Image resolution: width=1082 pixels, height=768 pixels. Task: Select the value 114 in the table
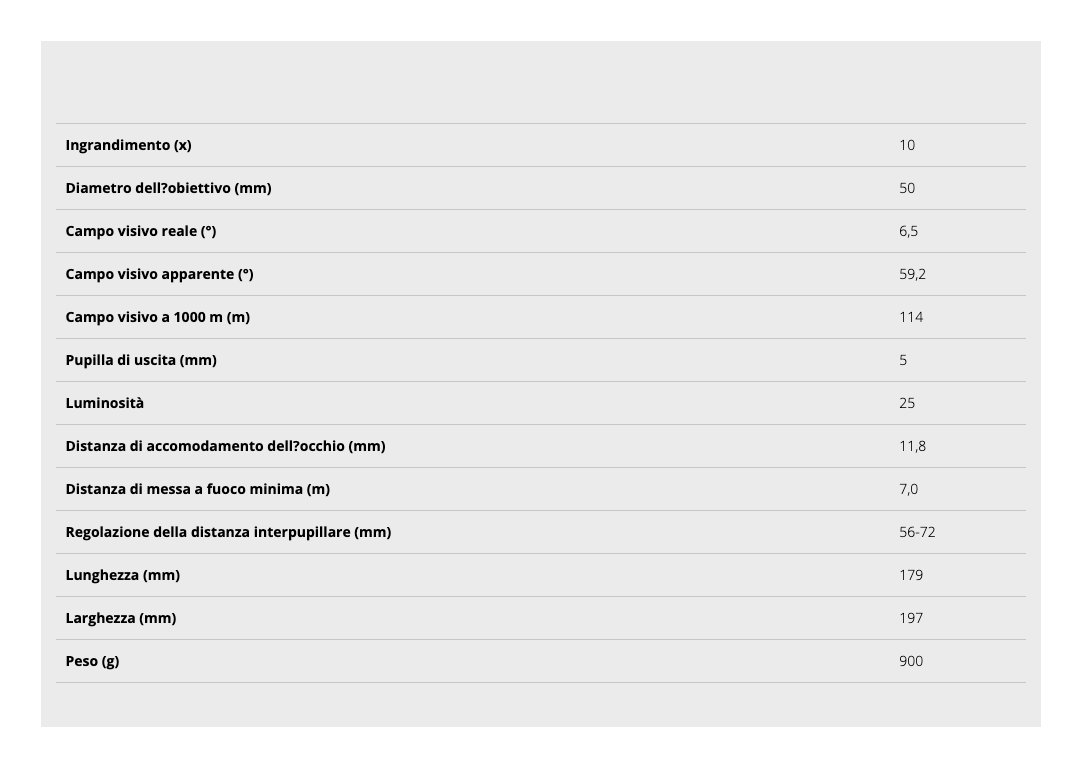point(911,317)
